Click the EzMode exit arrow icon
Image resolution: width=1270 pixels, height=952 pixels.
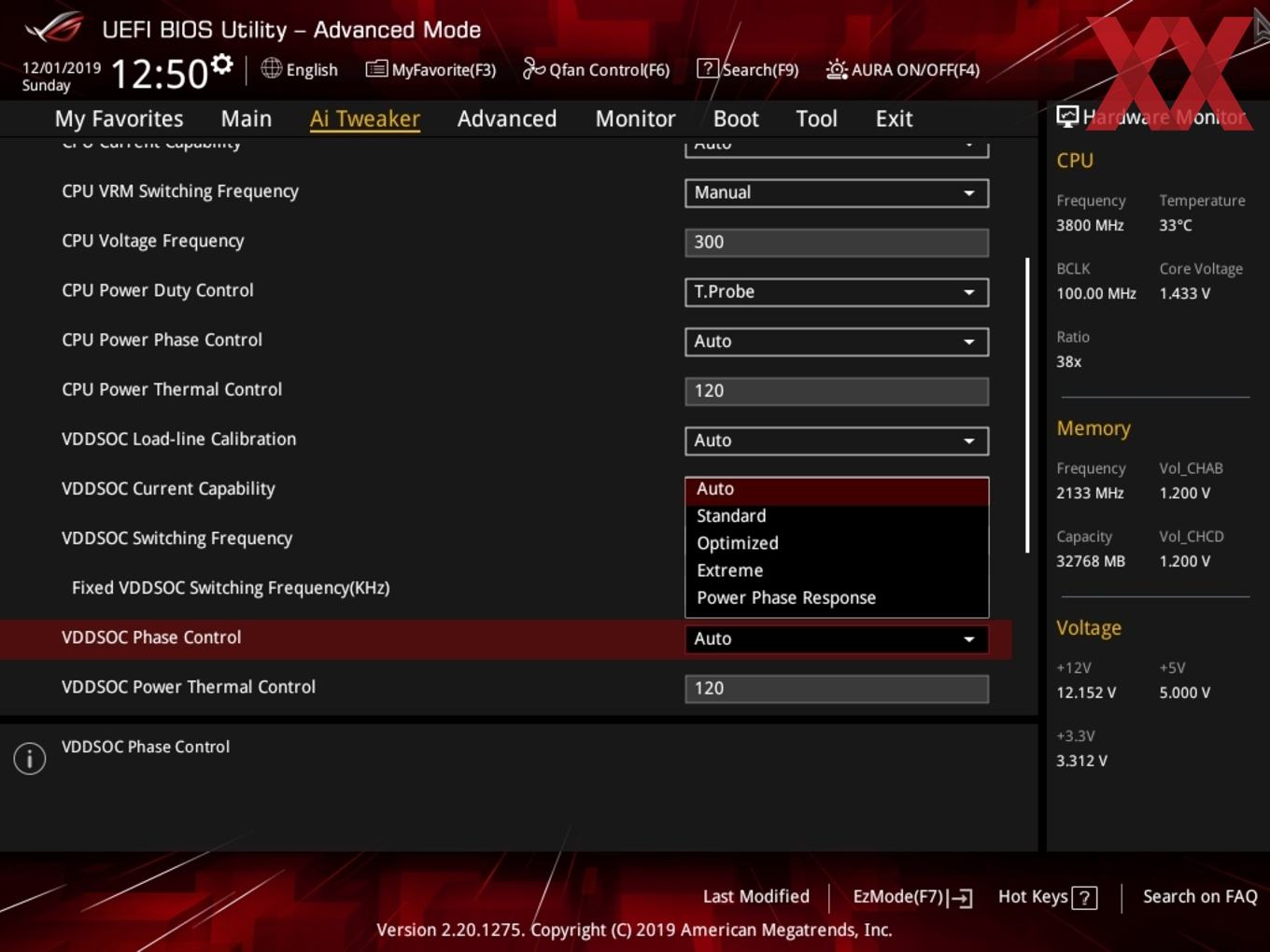961,898
